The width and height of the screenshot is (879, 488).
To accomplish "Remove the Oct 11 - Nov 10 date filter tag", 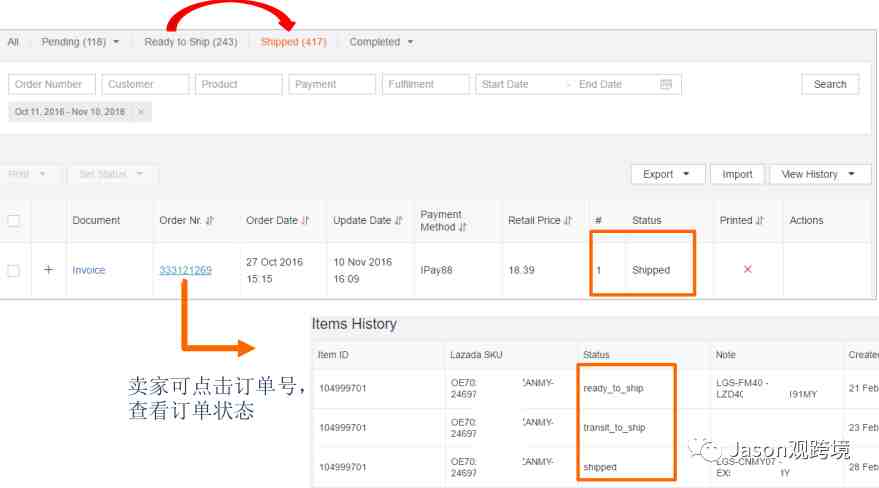I will pyautogui.click(x=141, y=112).
